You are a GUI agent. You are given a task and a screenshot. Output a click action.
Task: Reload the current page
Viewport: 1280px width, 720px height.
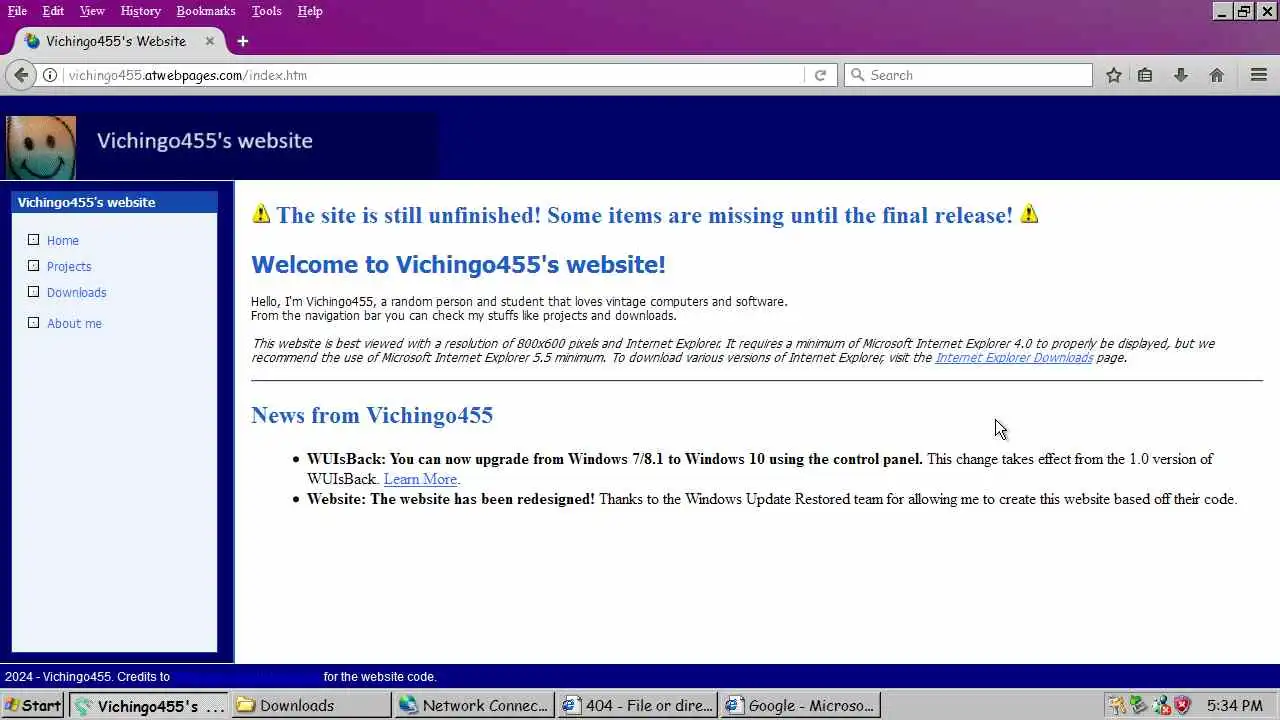820,75
